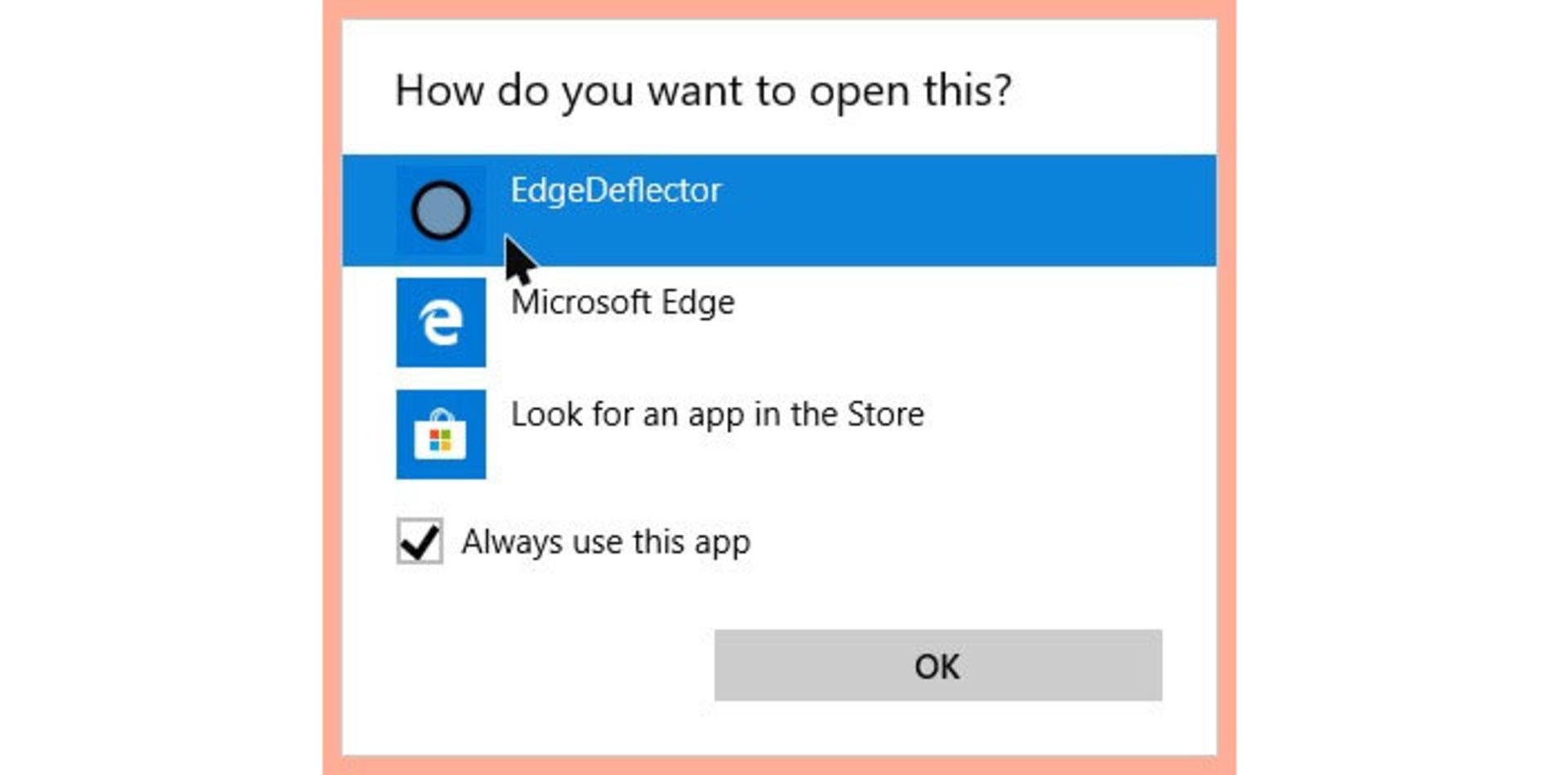This screenshot has width=1568, height=775.
Task: Click the 'Always use this app' label text
Action: pos(605,541)
